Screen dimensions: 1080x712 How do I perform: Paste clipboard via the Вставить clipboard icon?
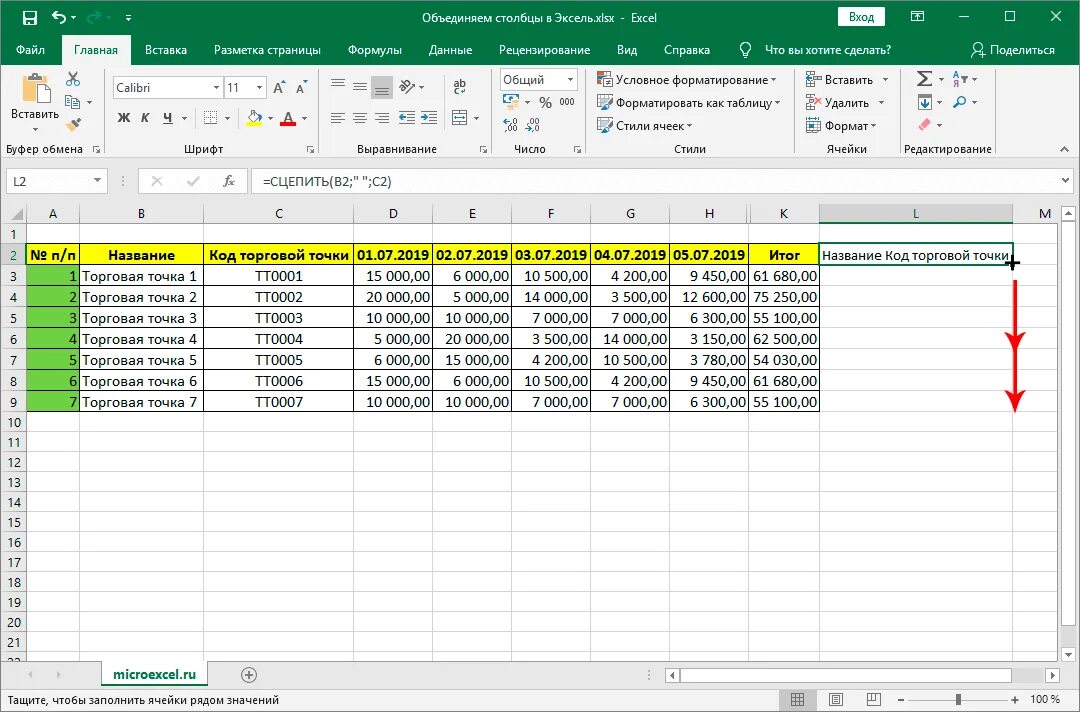point(35,90)
